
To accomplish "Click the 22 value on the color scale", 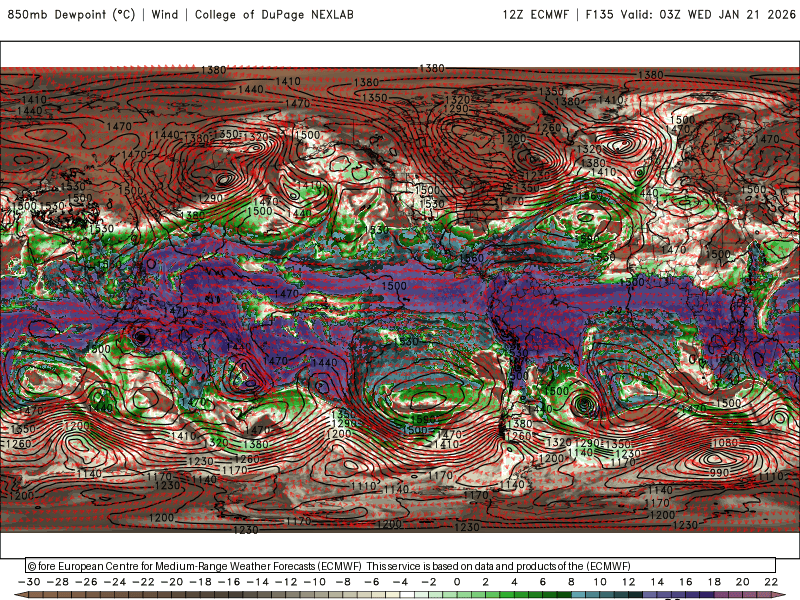I will pyautogui.click(x=771, y=582).
